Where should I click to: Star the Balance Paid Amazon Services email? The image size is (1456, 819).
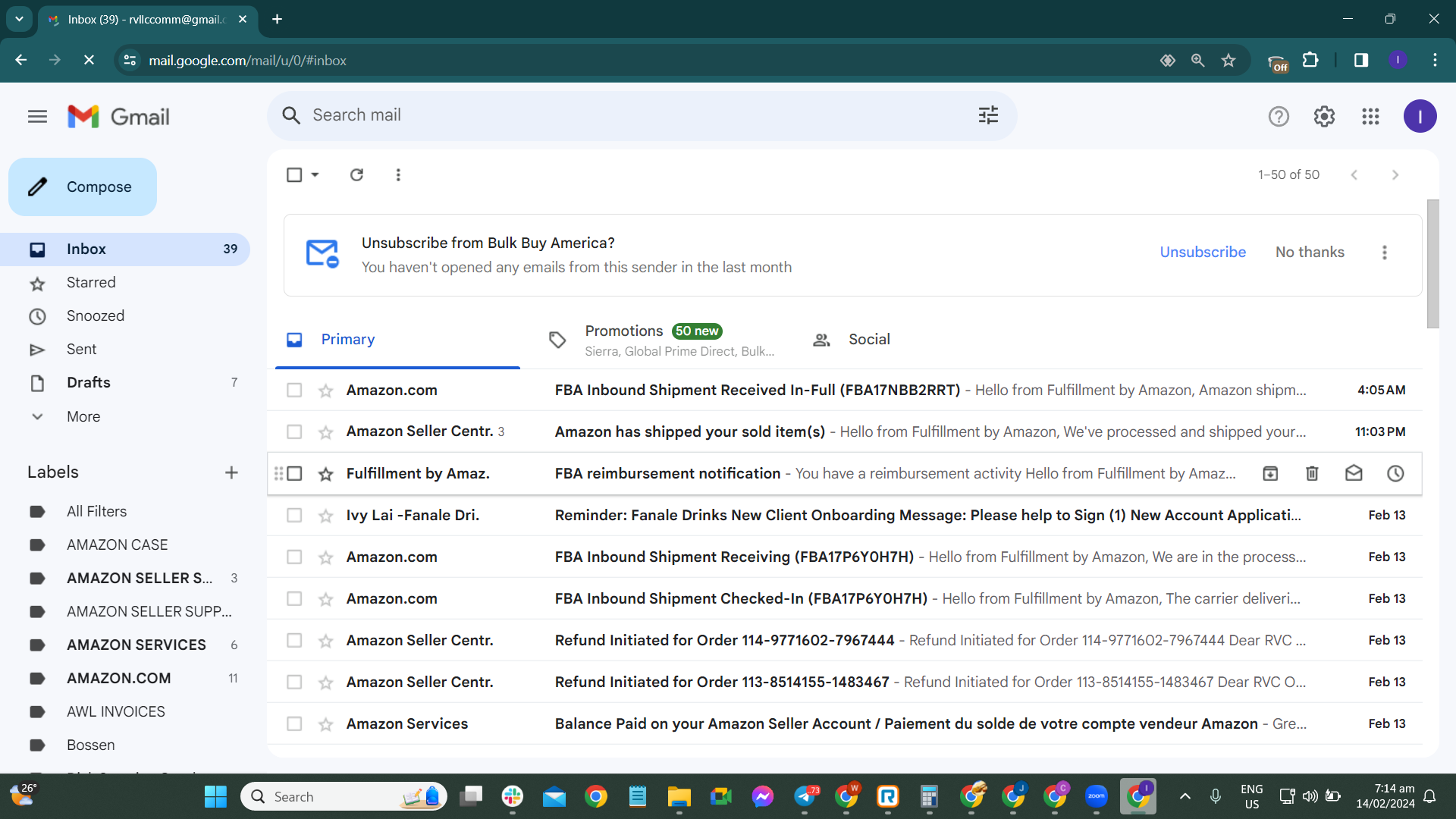(x=325, y=724)
